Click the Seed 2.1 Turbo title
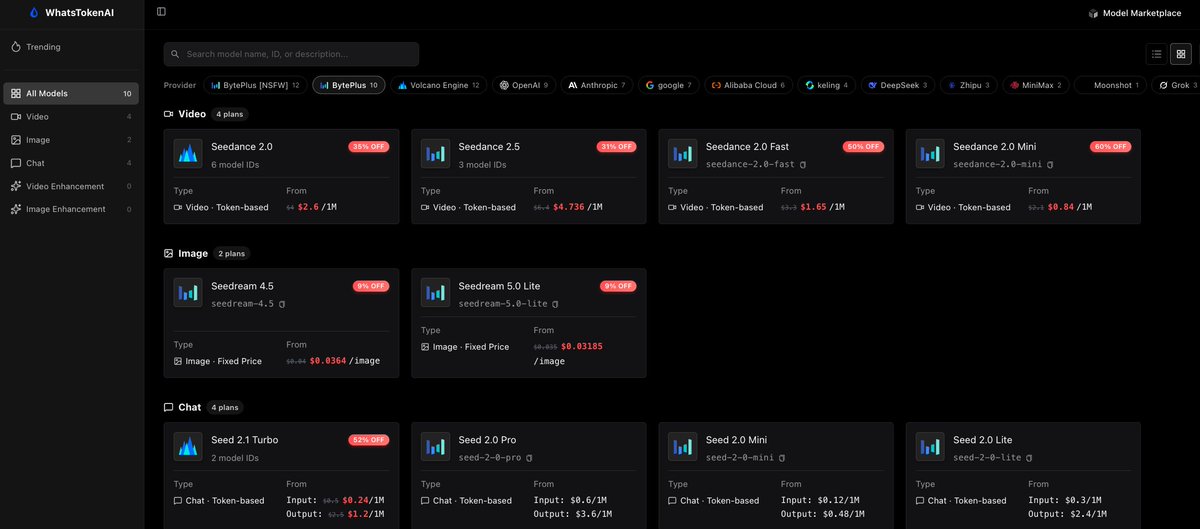 [x=245, y=440]
